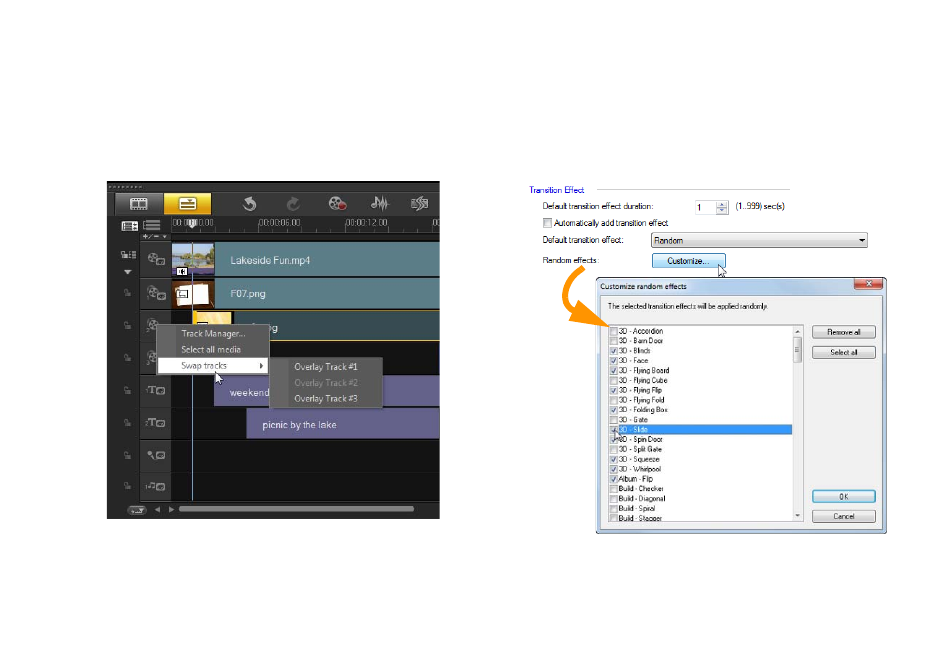Image resolution: width=948 pixels, height=664 pixels.
Task: Select the 'picnic by the lake' title clip
Action: click(343, 425)
